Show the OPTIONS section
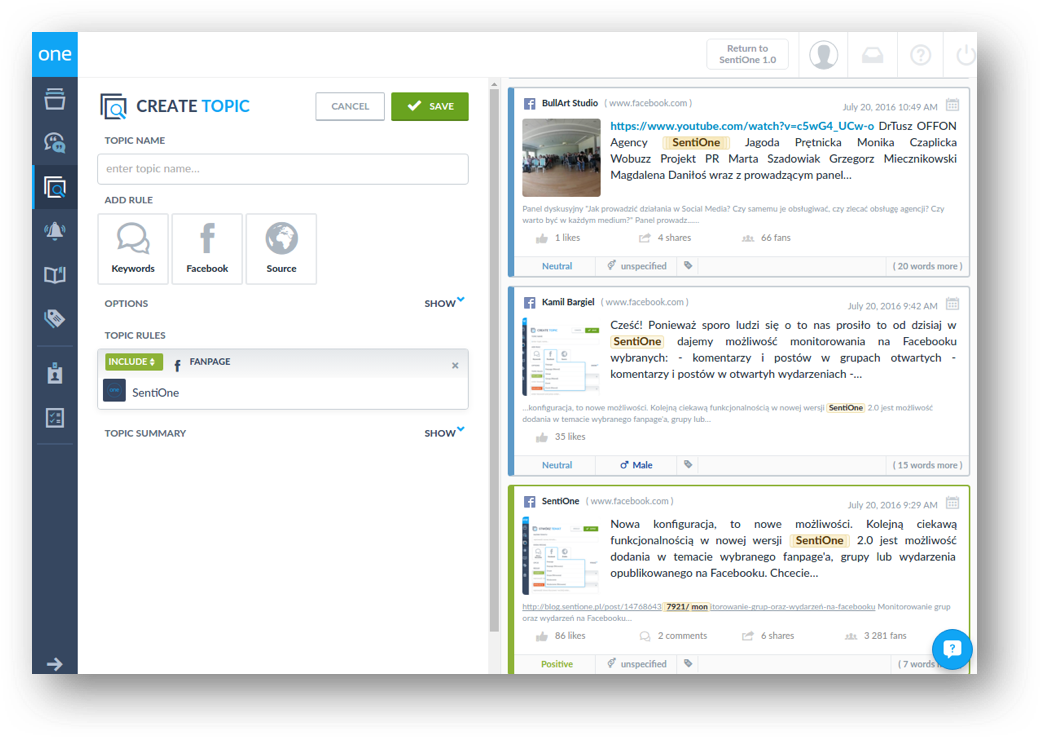The height and width of the screenshot is (739, 1042). pos(444,303)
